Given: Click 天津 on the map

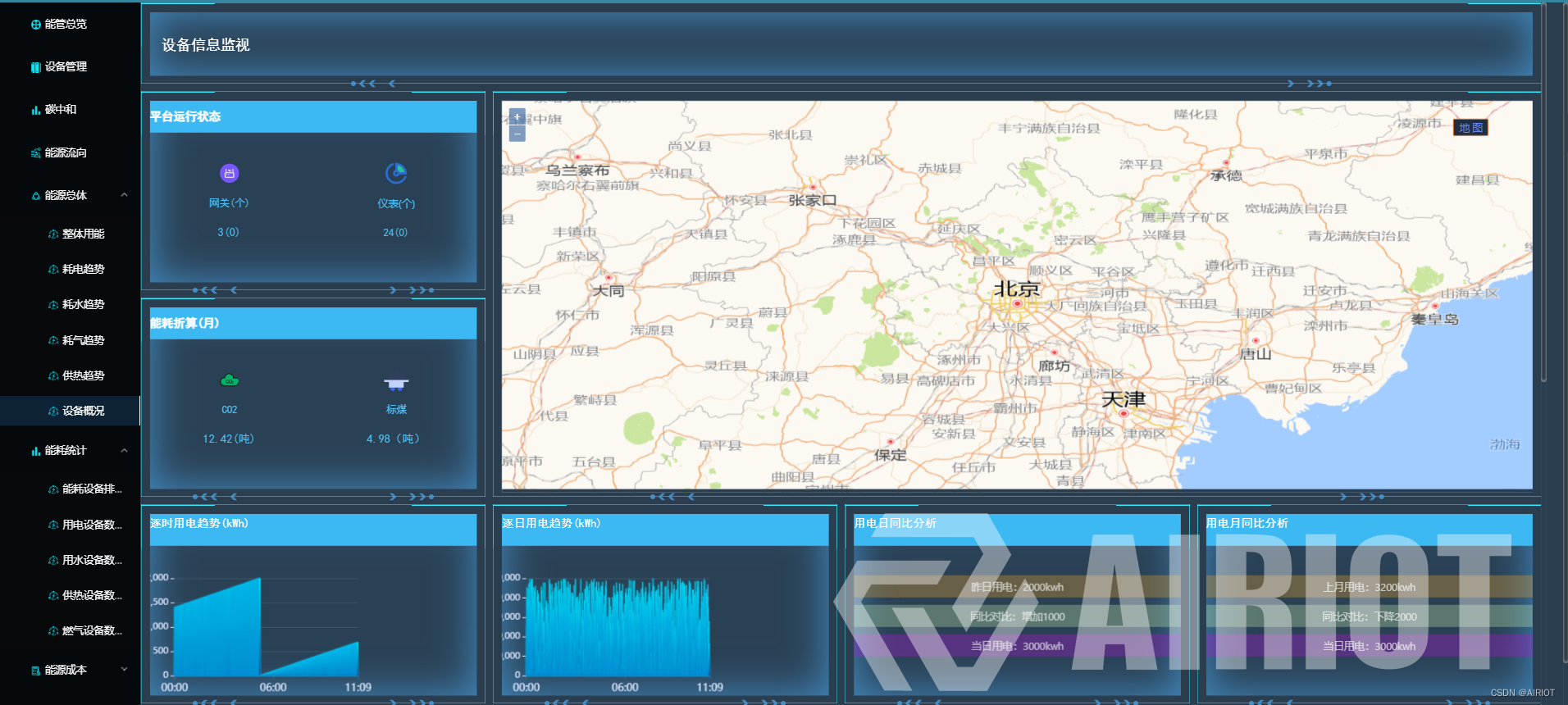Looking at the screenshot, I should (1124, 399).
